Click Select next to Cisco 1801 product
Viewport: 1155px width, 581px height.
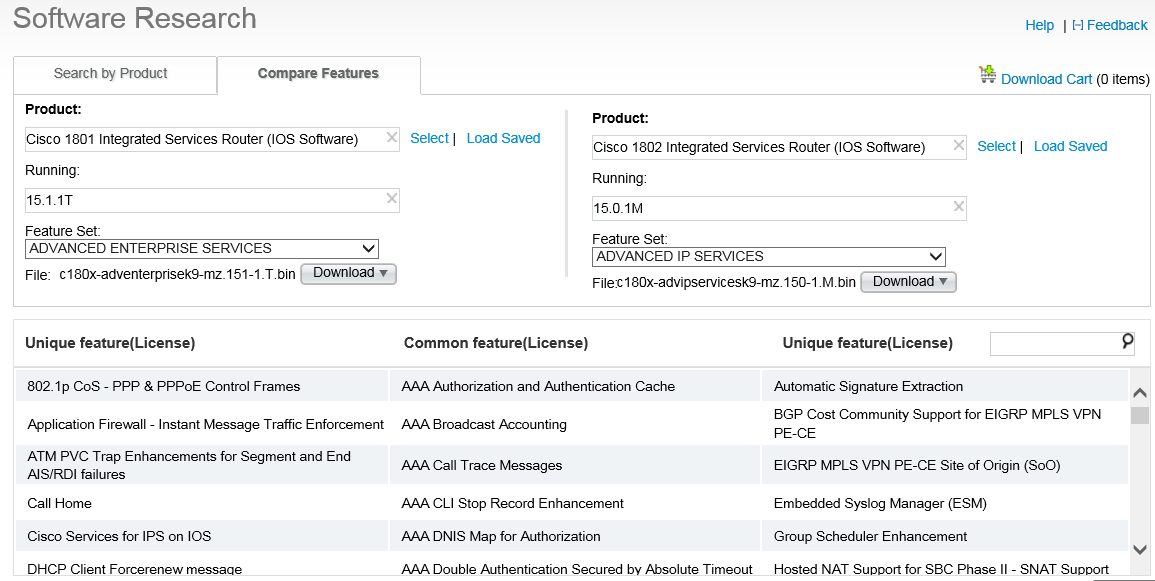[x=429, y=138]
